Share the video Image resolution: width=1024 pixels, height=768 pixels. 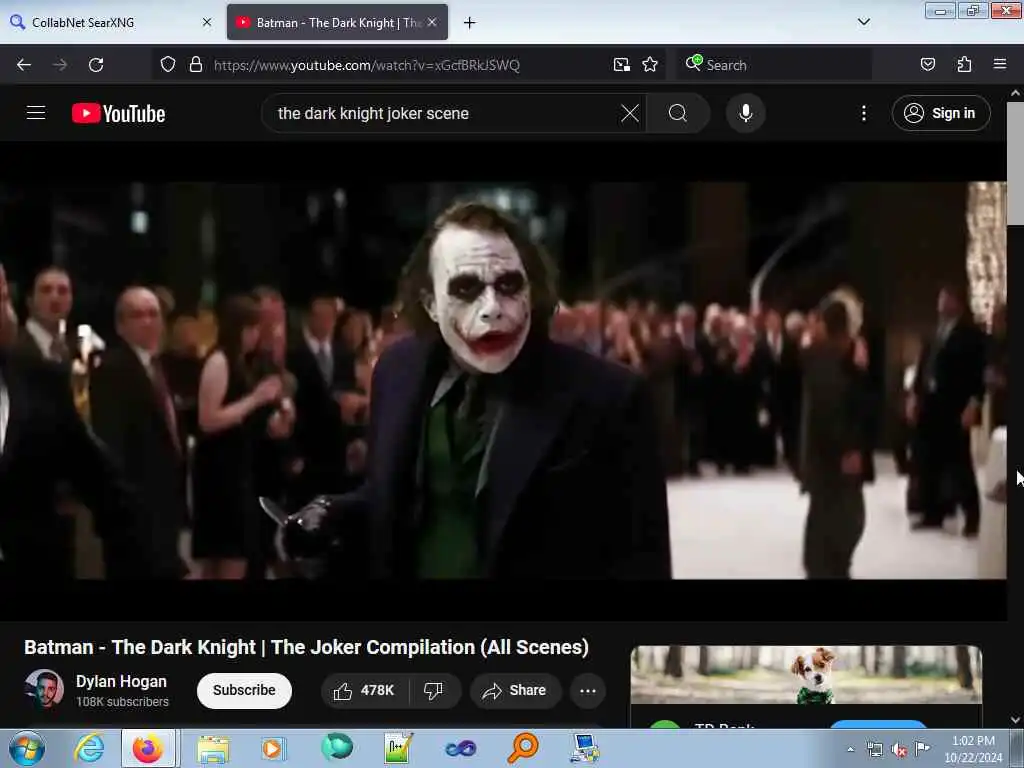pos(515,690)
